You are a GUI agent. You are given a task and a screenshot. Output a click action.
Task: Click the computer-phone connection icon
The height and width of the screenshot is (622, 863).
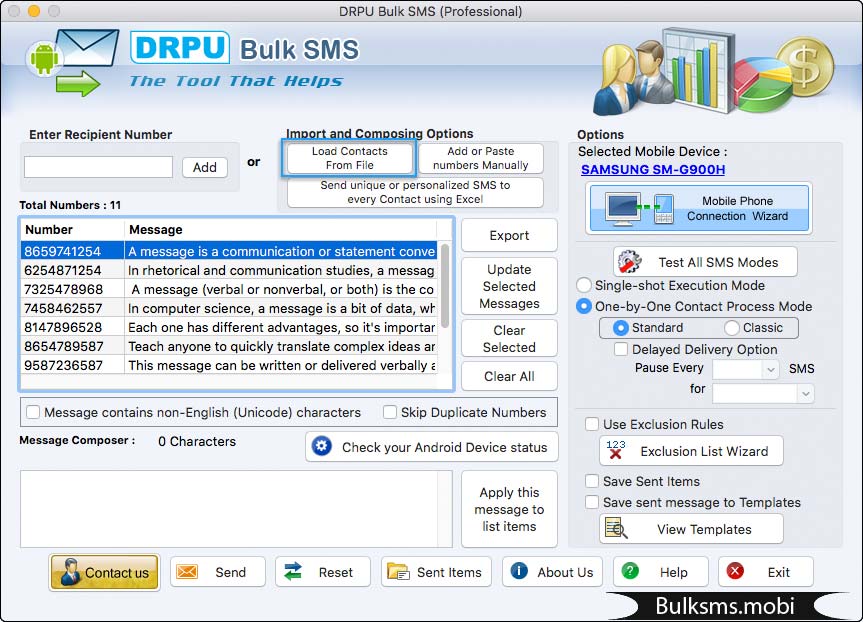pyautogui.click(x=639, y=209)
